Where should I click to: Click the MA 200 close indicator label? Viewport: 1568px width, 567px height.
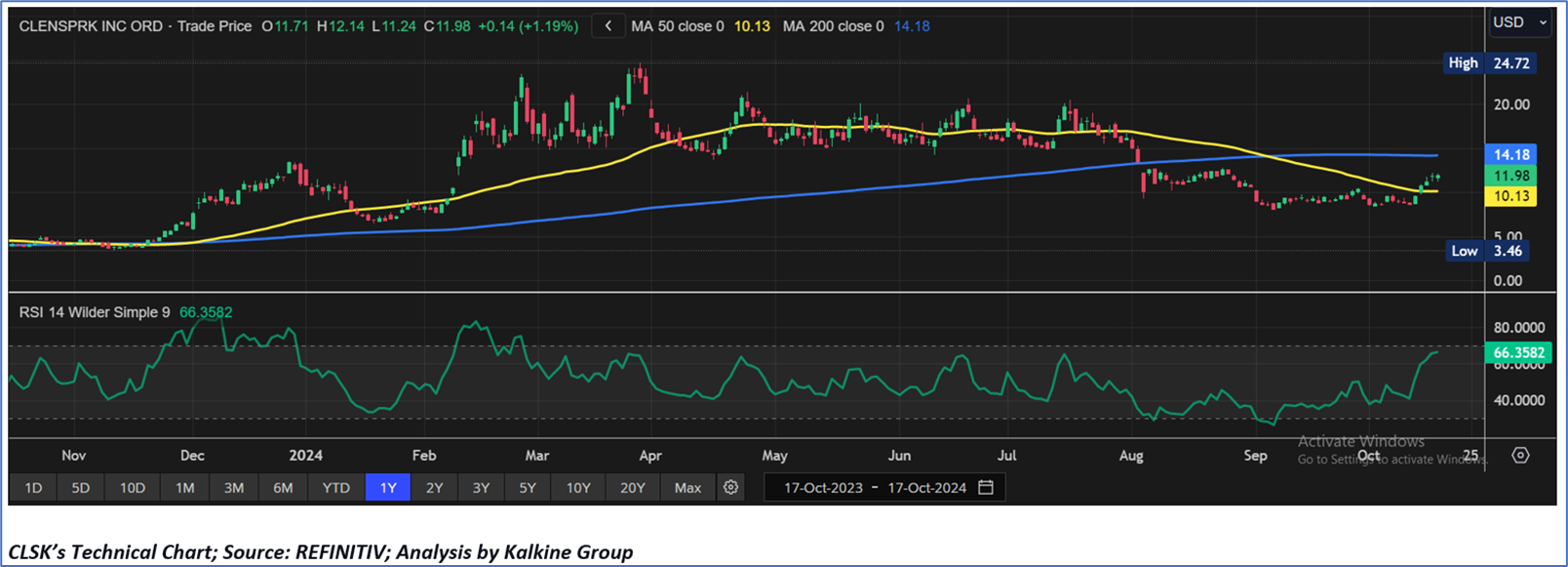[x=833, y=26]
